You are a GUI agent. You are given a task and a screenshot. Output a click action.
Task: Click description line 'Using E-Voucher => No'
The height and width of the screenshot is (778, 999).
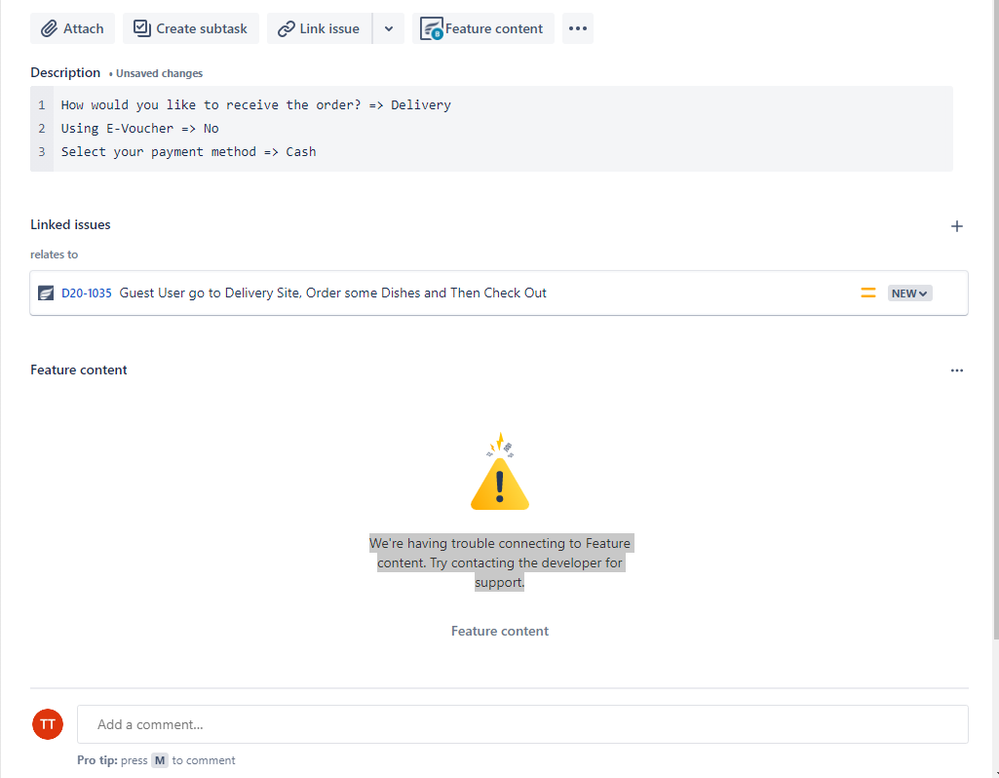[x=140, y=129]
